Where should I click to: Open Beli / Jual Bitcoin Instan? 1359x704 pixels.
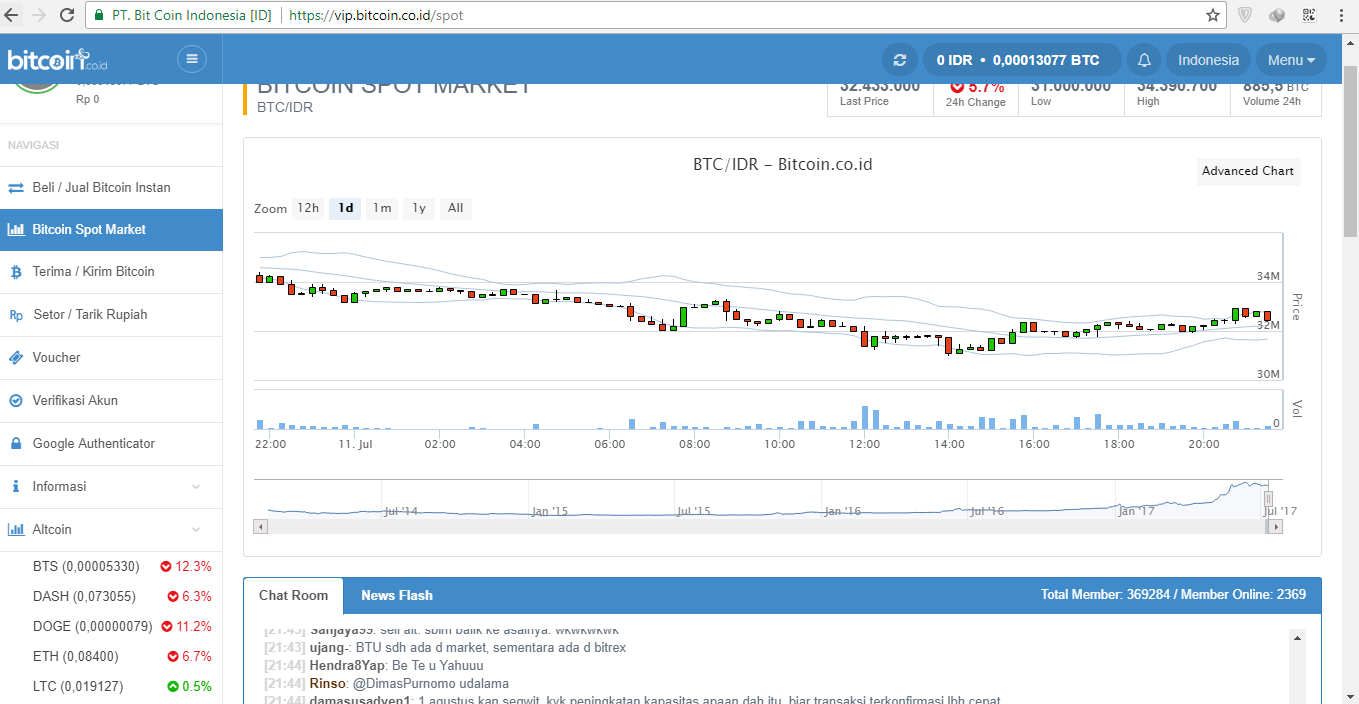(x=111, y=188)
